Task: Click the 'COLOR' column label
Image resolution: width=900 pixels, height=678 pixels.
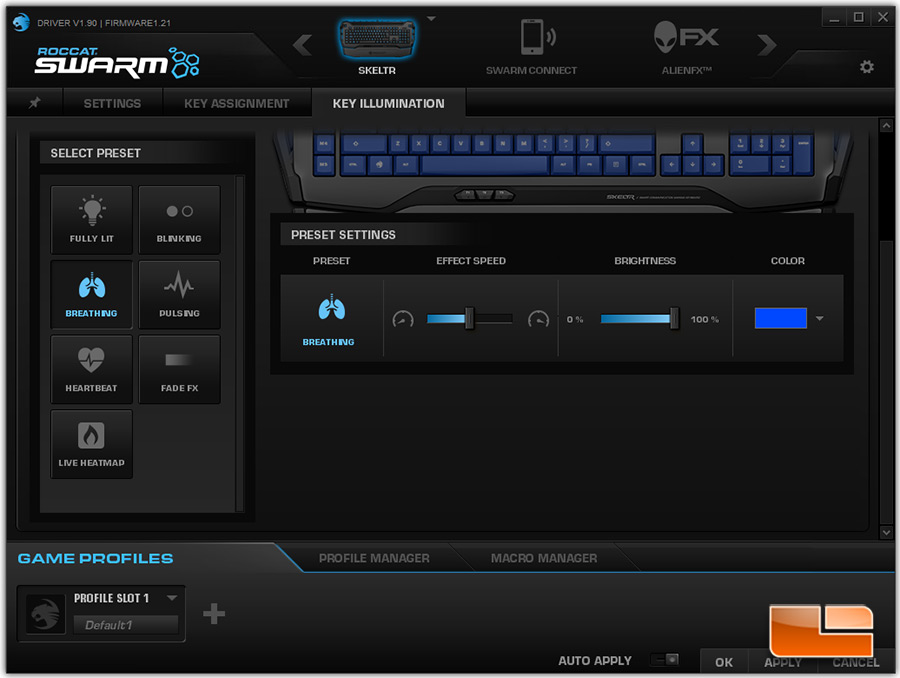Action: (x=788, y=261)
